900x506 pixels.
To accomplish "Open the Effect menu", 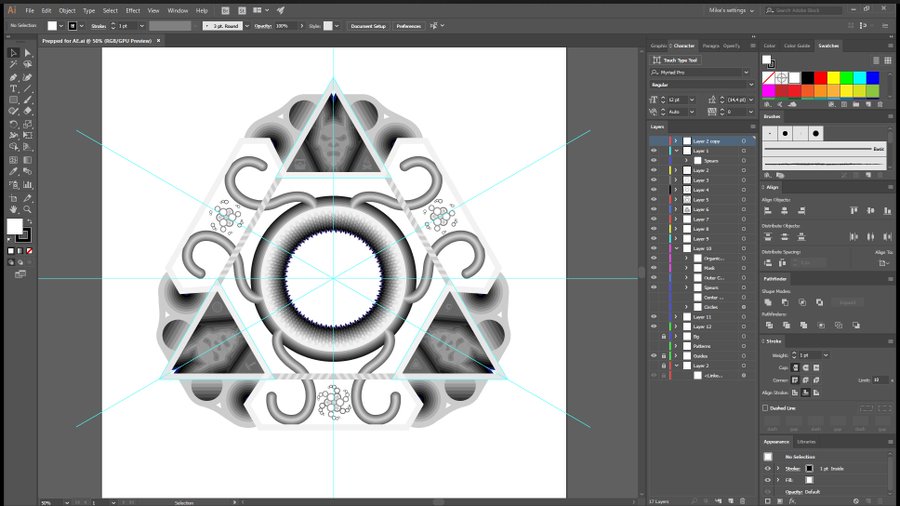I will [x=132, y=10].
